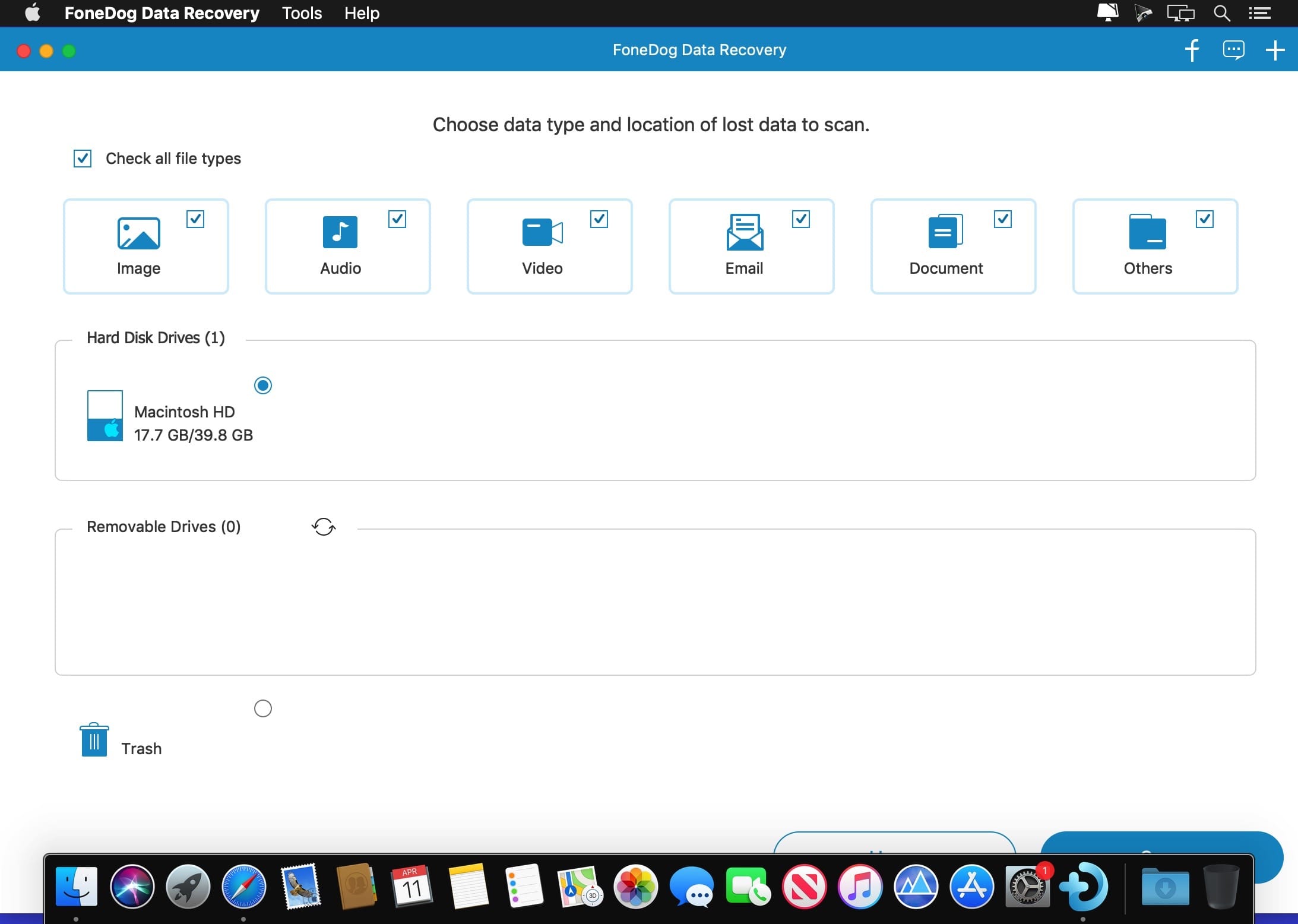Click the Email envelope icon
Viewport: 1298px width, 924px height.
[x=745, y=232]
